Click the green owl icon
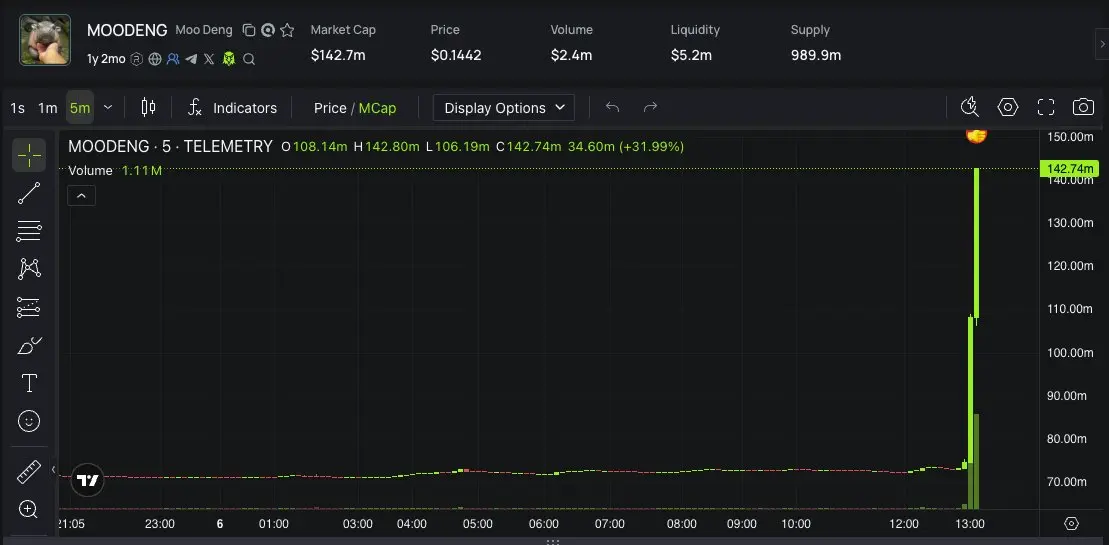Viewport: 1109px width, 545px height. (x=228, y=59)
